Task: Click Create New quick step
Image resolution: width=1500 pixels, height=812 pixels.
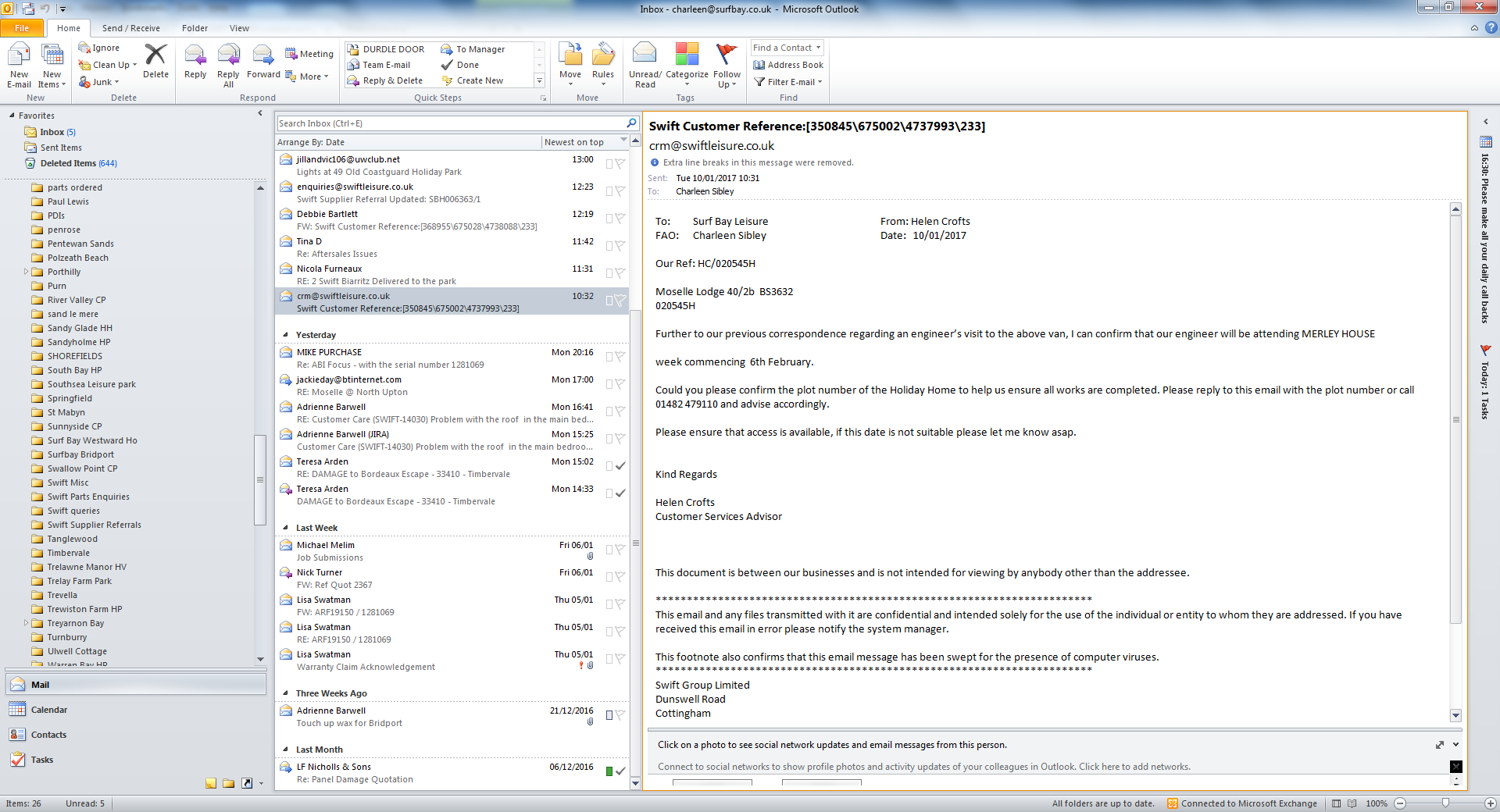Action: [x=473, y=80]
